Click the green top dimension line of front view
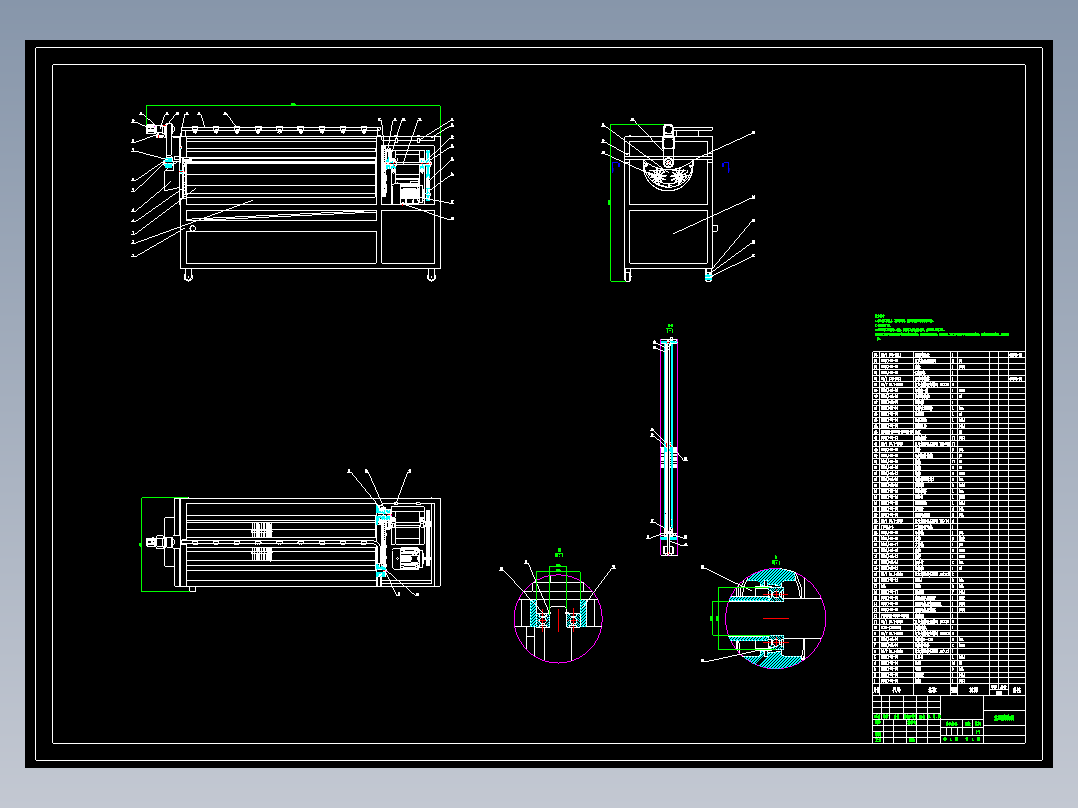Screen dimensions: 1078x808 [293, 105]
